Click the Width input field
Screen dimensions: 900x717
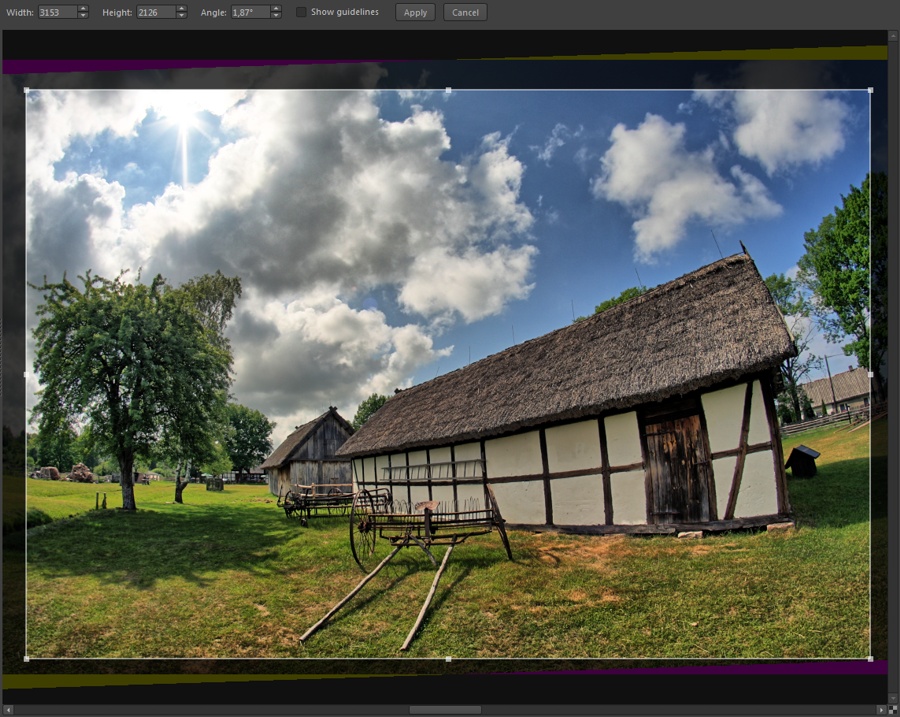(x=58, y=12)
